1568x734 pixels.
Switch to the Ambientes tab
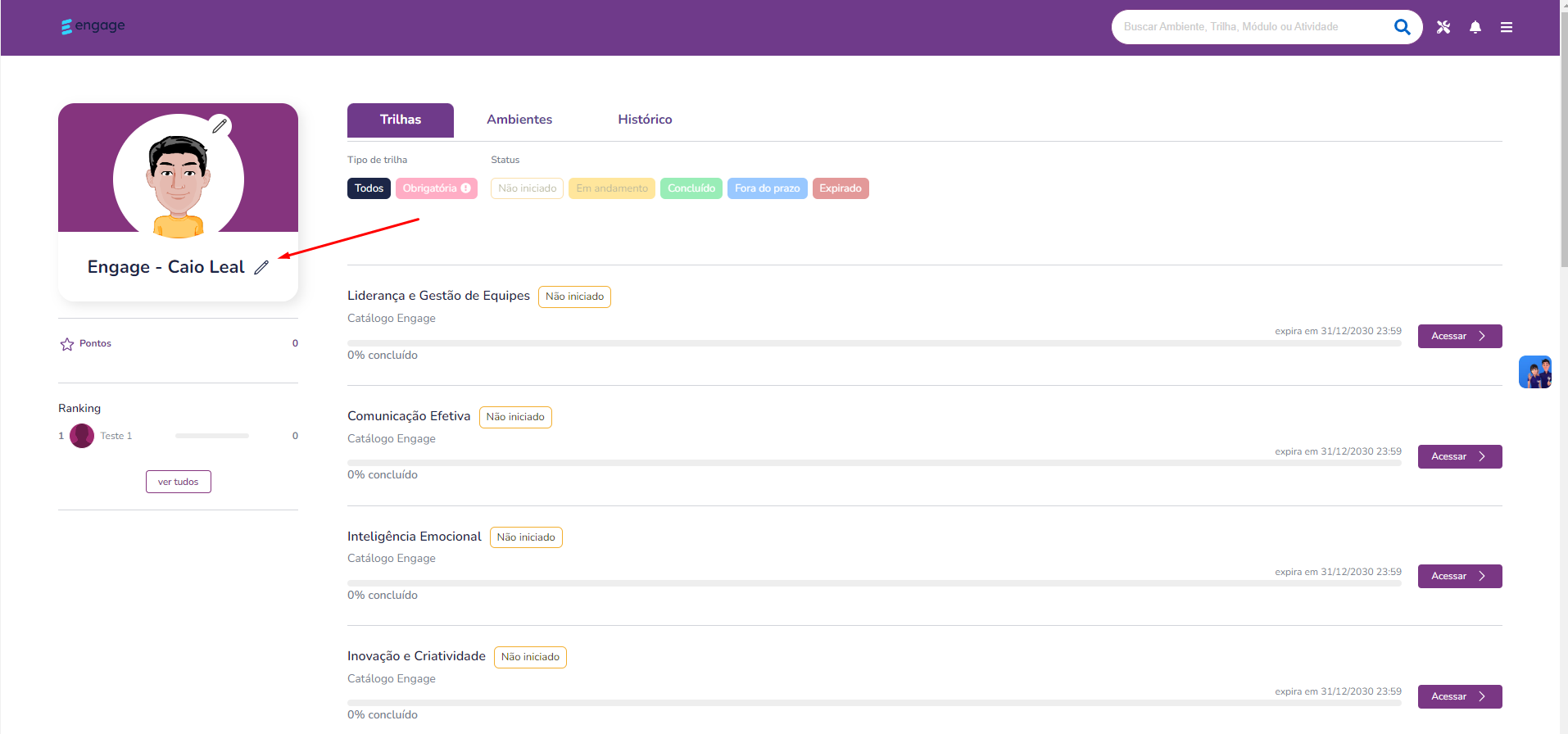coord(519,120)
